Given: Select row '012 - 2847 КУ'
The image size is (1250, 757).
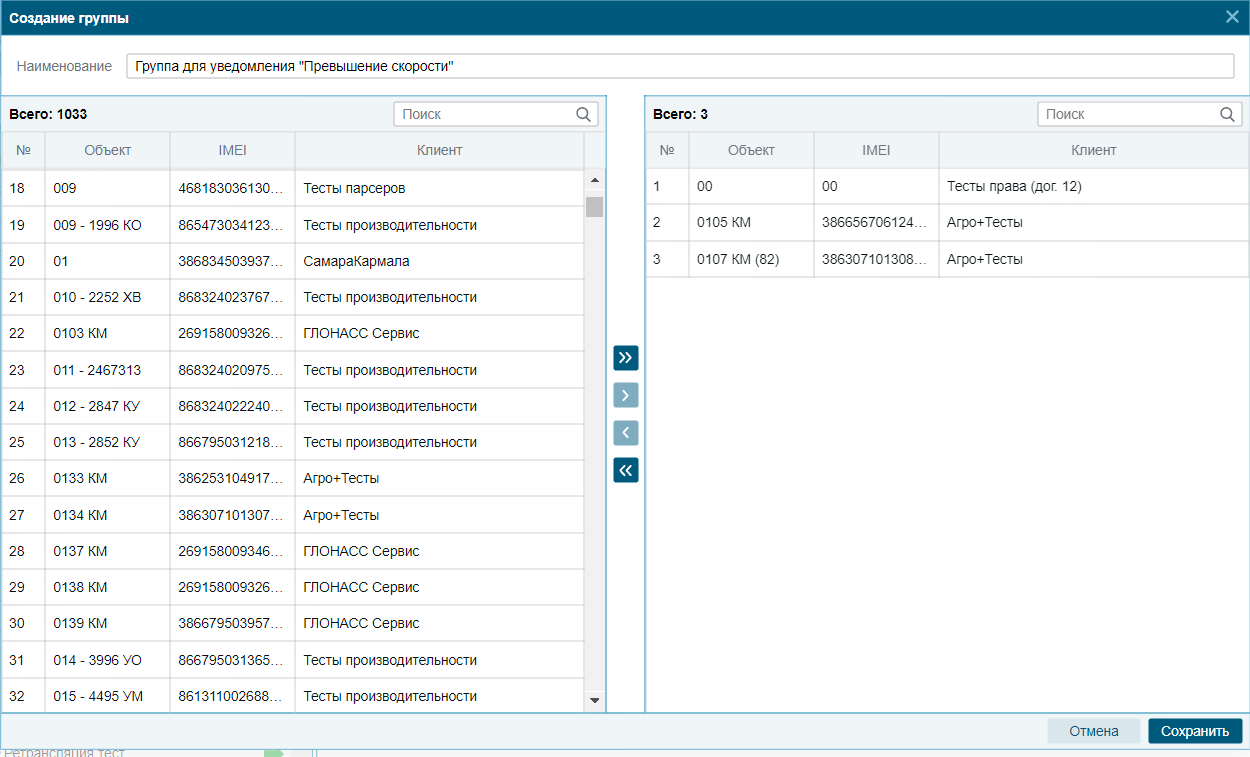Looking at the screenshot, I should 293,406.
